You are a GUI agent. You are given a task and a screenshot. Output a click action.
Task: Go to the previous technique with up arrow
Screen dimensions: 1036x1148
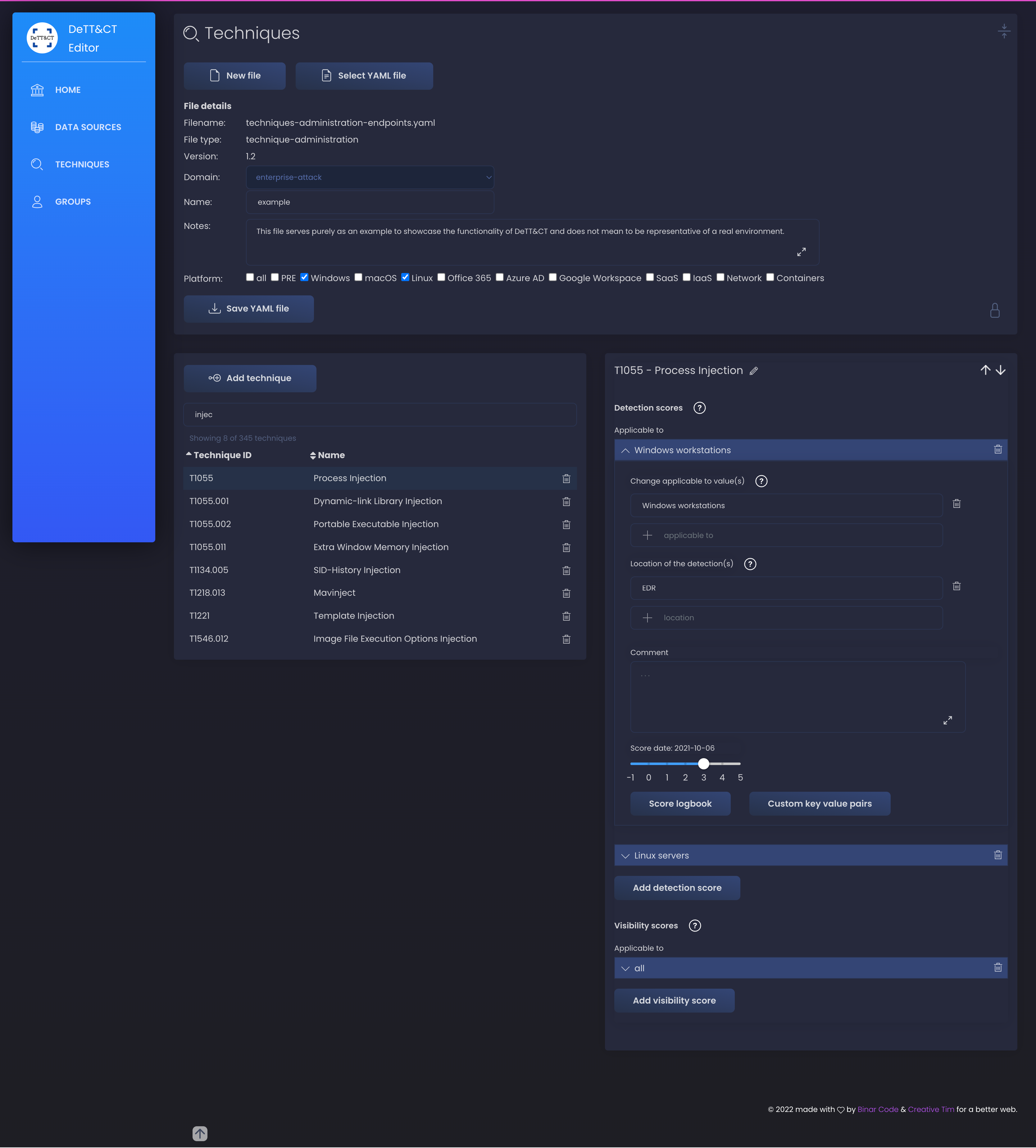(985, 370)
